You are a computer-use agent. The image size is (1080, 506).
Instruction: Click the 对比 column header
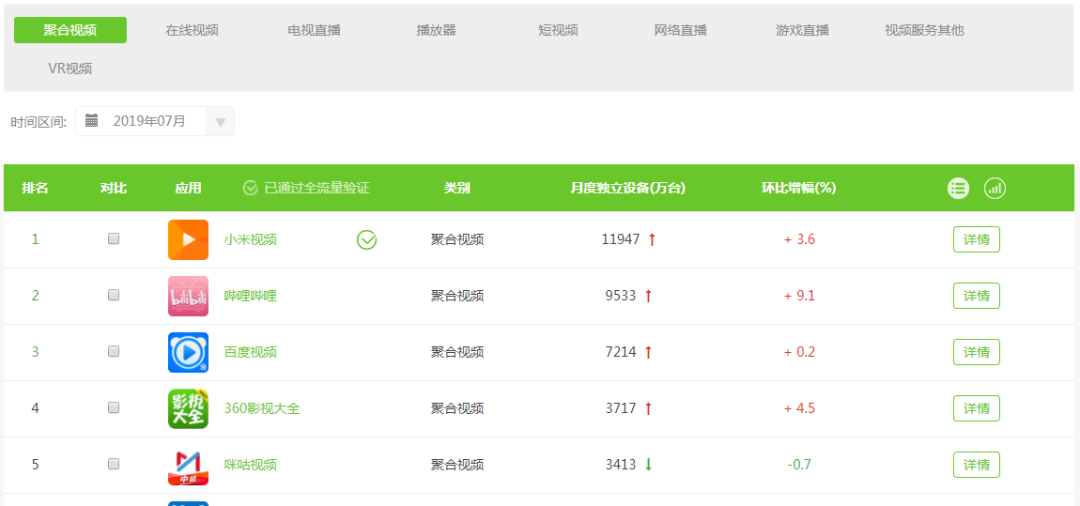click(114, 188)
